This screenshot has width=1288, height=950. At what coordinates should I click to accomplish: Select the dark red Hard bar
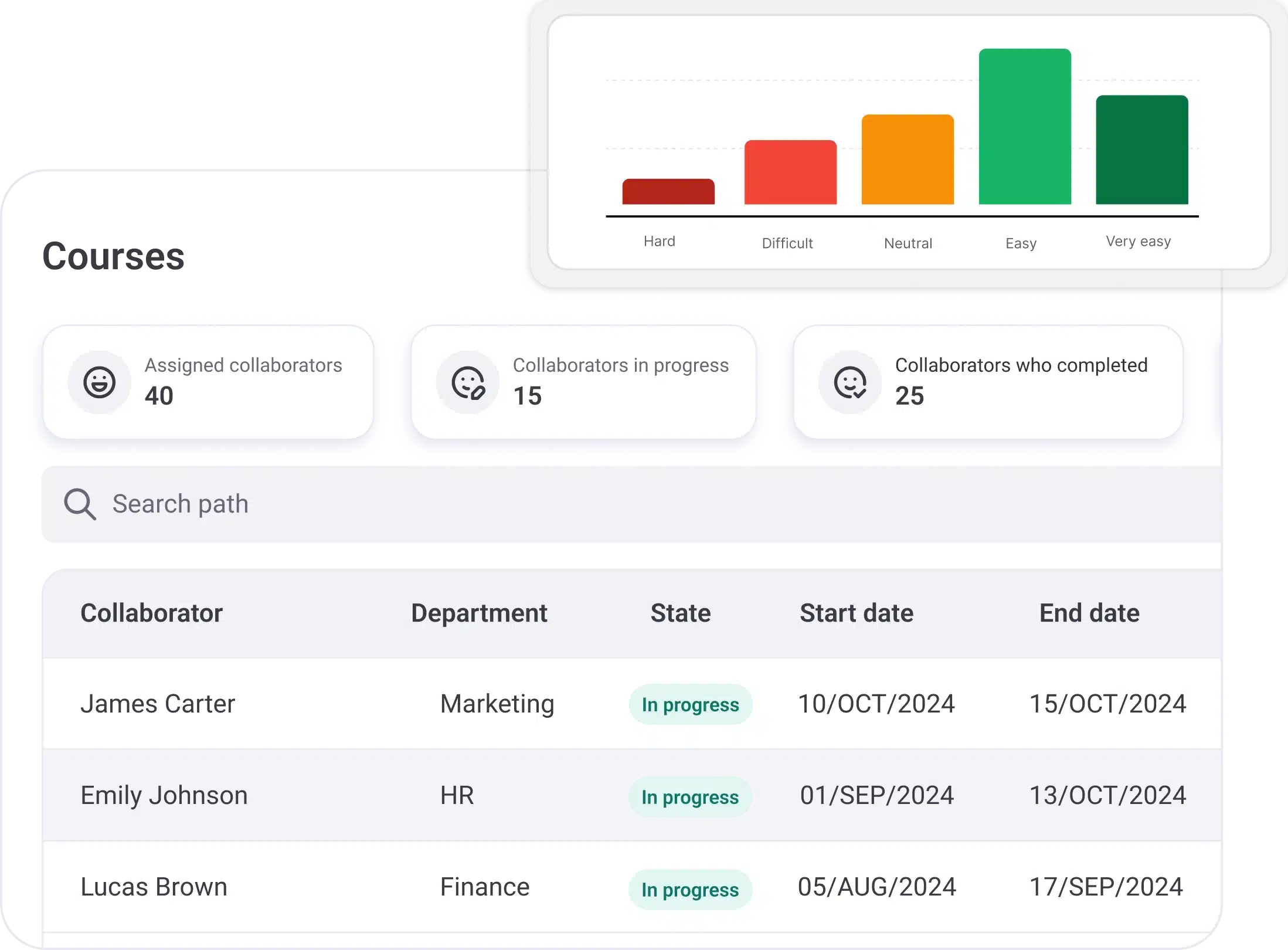tap(668, 192)
